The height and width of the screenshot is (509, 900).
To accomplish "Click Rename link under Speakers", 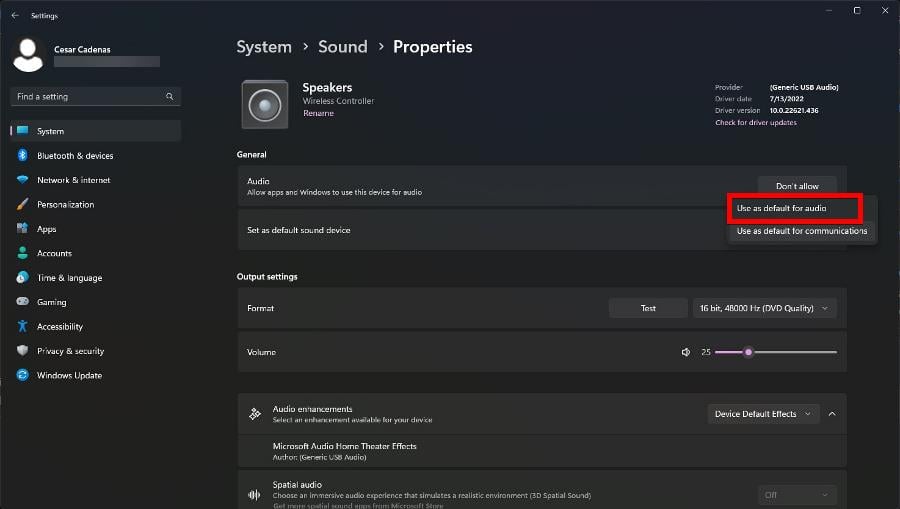I will click(x=319, y=113).
